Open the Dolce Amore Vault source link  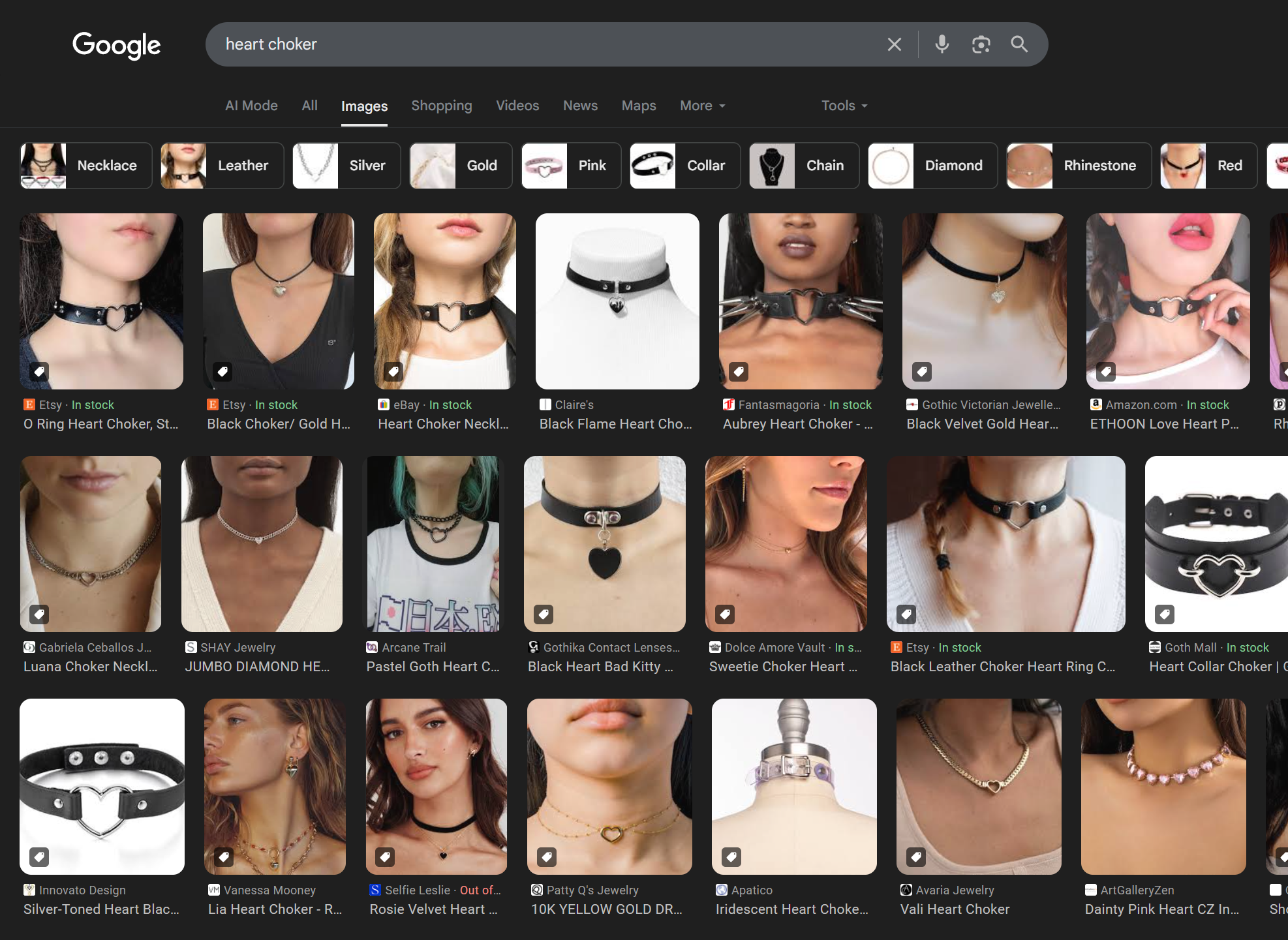coord(774,647)
